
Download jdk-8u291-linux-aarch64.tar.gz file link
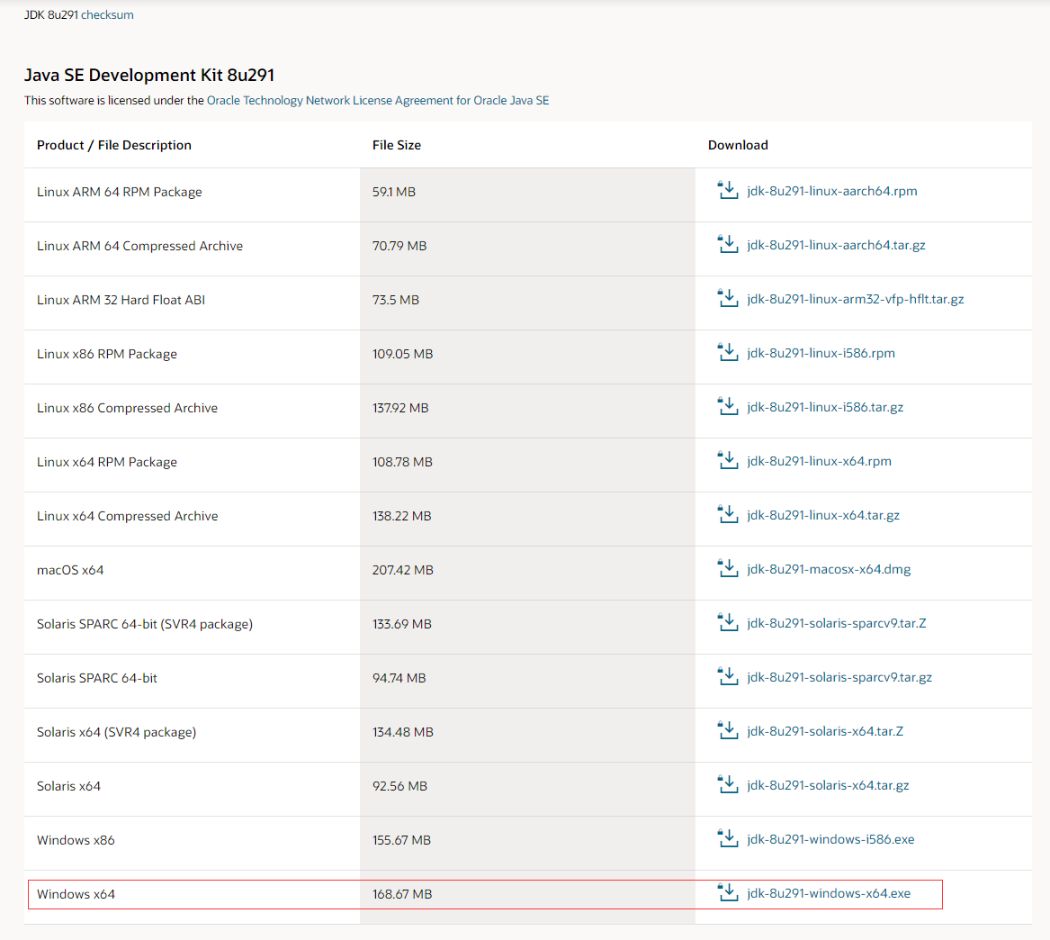pyautogui.click(x=836, y=245)
